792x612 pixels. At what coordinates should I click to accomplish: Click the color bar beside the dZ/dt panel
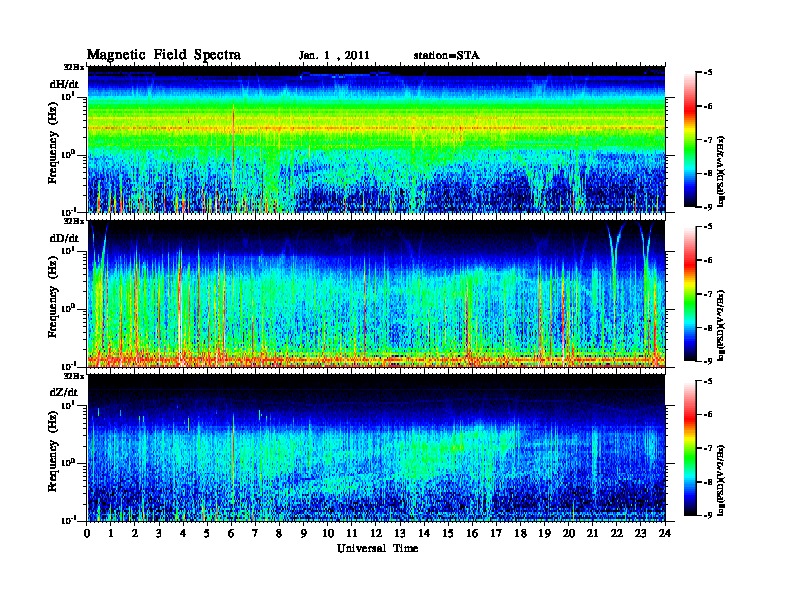pyautogui.click(x=690, y=448)
